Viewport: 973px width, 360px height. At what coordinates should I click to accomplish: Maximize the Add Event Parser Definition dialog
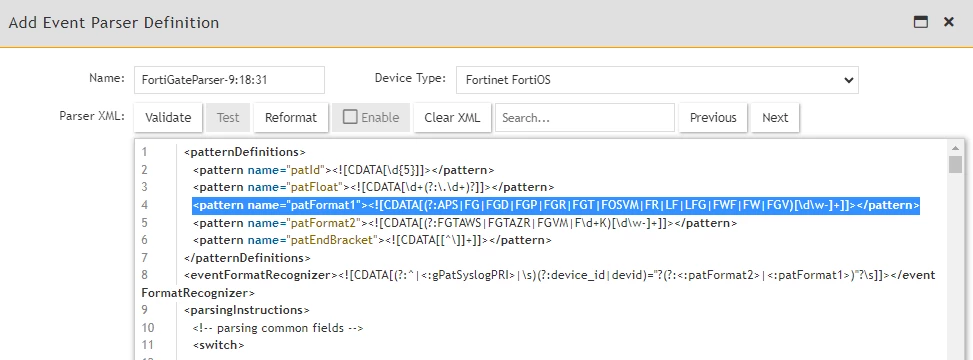click(x=921, y=22)
